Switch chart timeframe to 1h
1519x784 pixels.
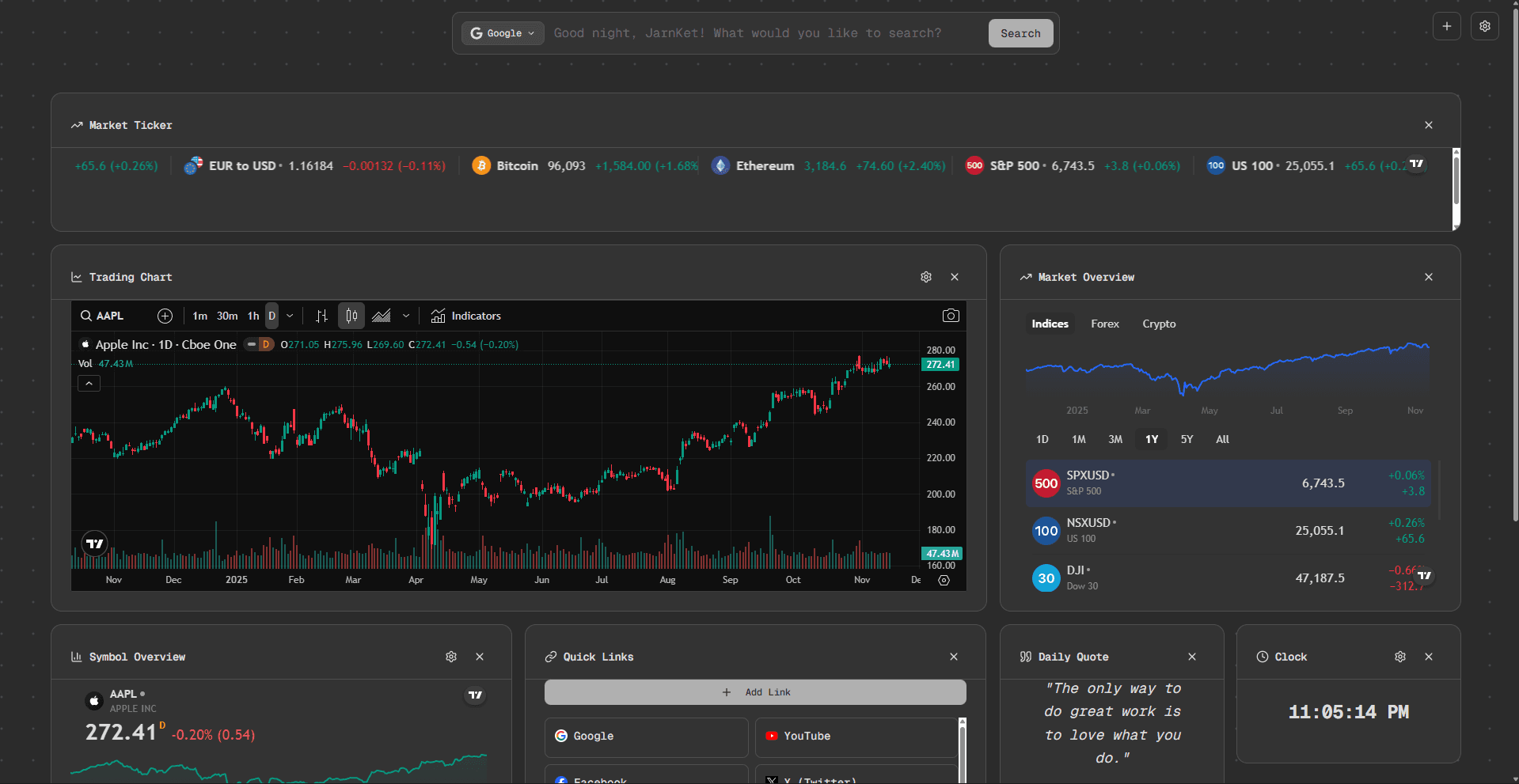tap(253, 316)
